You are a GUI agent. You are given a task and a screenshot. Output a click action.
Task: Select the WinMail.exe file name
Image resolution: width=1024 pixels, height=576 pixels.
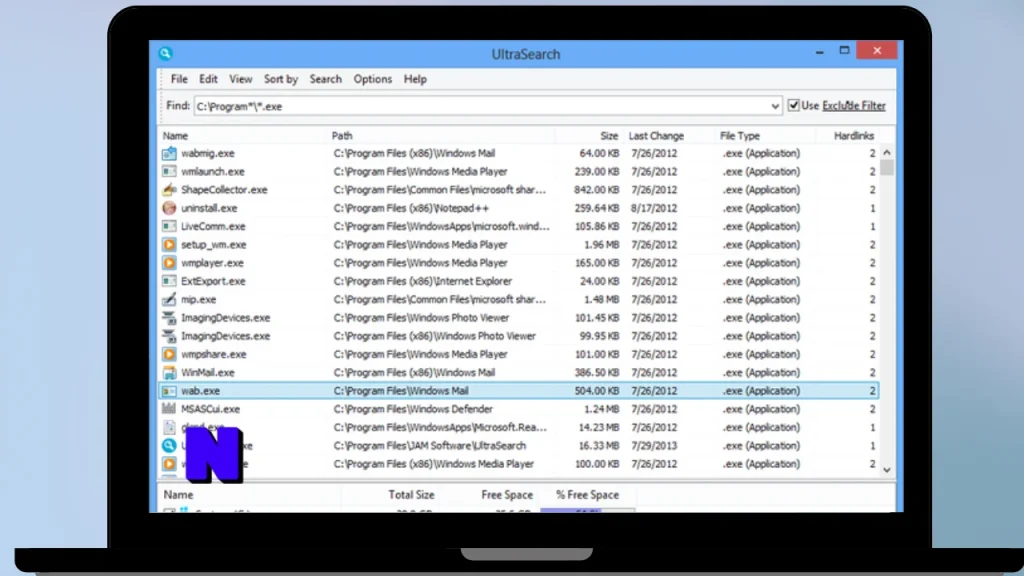(x=208, y=373)
